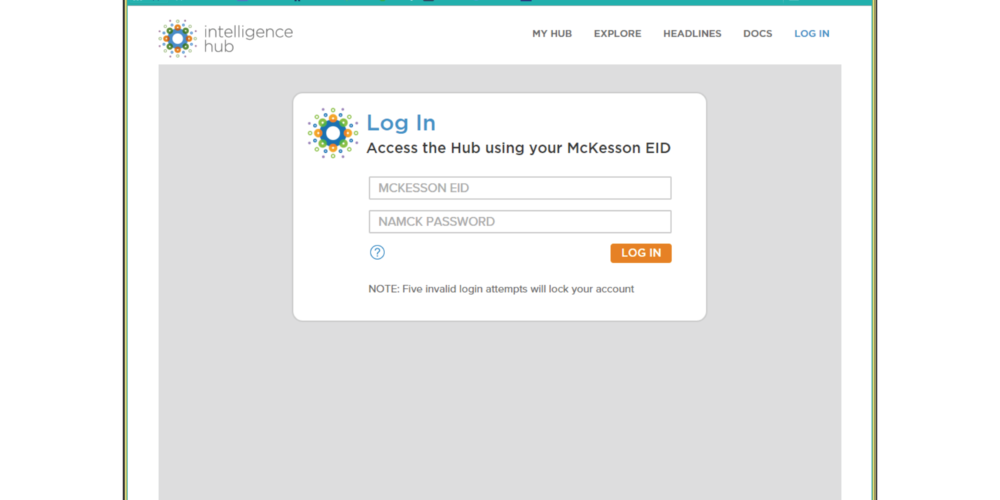Open the MY HUB navigation item
This screenshot has width=1000, height=500.
551,34
